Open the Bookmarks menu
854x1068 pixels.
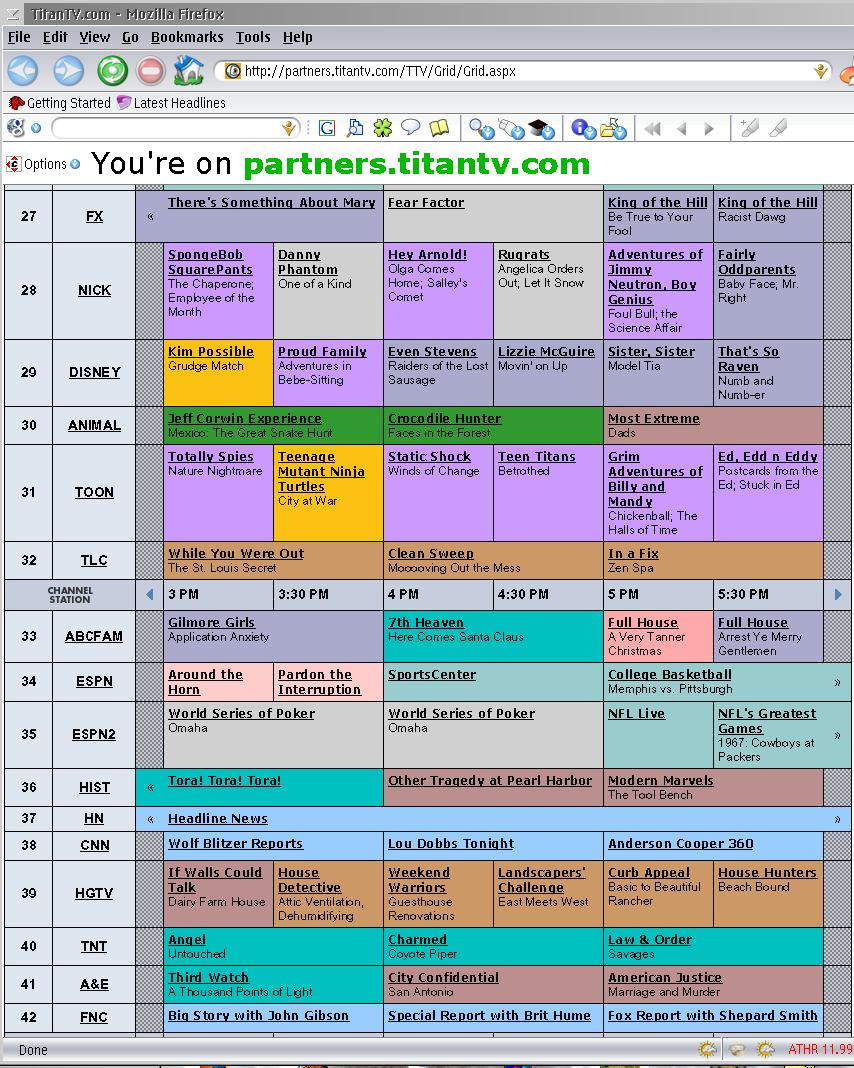coord(187,37)
